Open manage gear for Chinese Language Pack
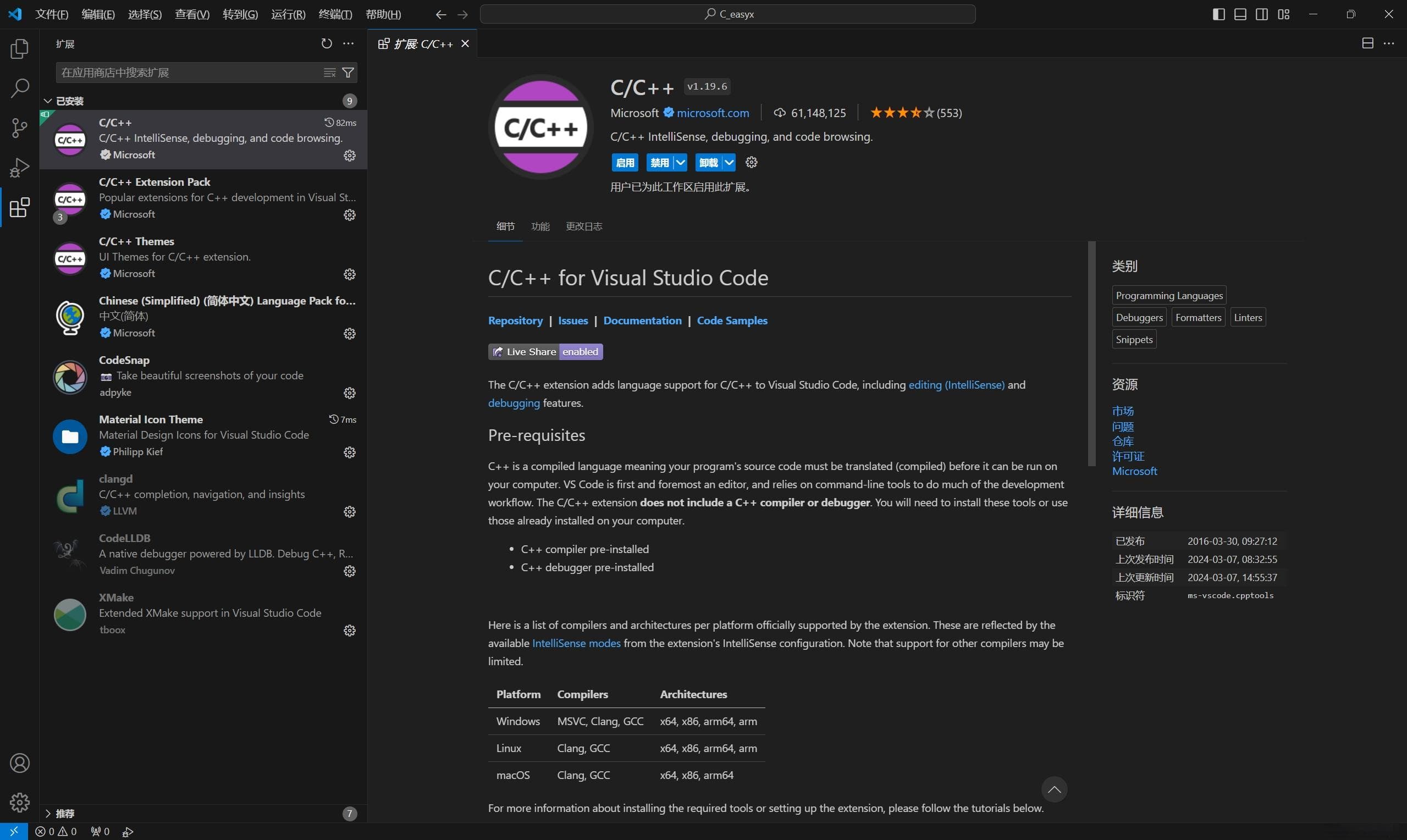The width and height of the screenshot is (1407, 840). point(350,334)
